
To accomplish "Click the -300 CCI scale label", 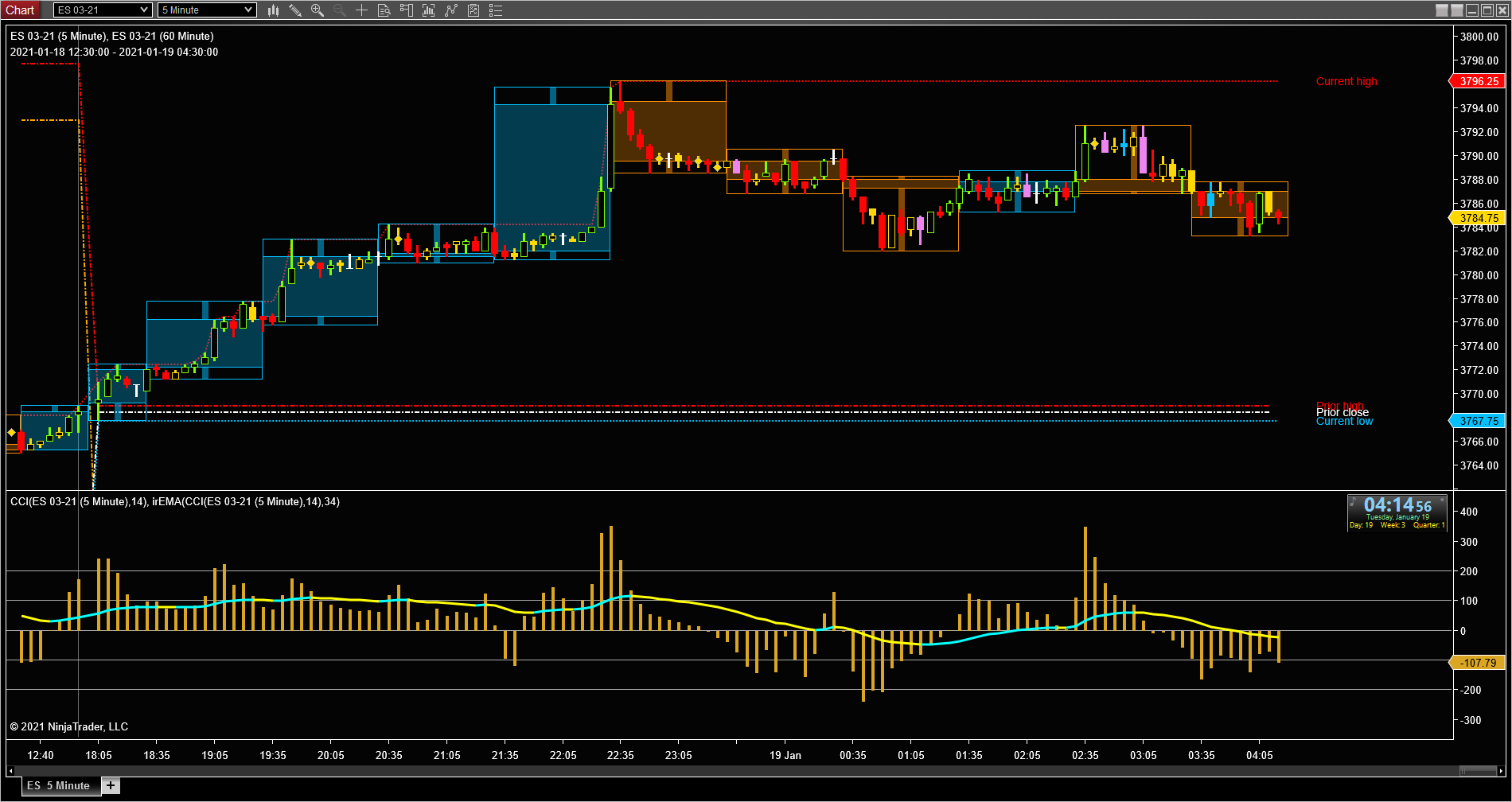I will [1471, 721].
